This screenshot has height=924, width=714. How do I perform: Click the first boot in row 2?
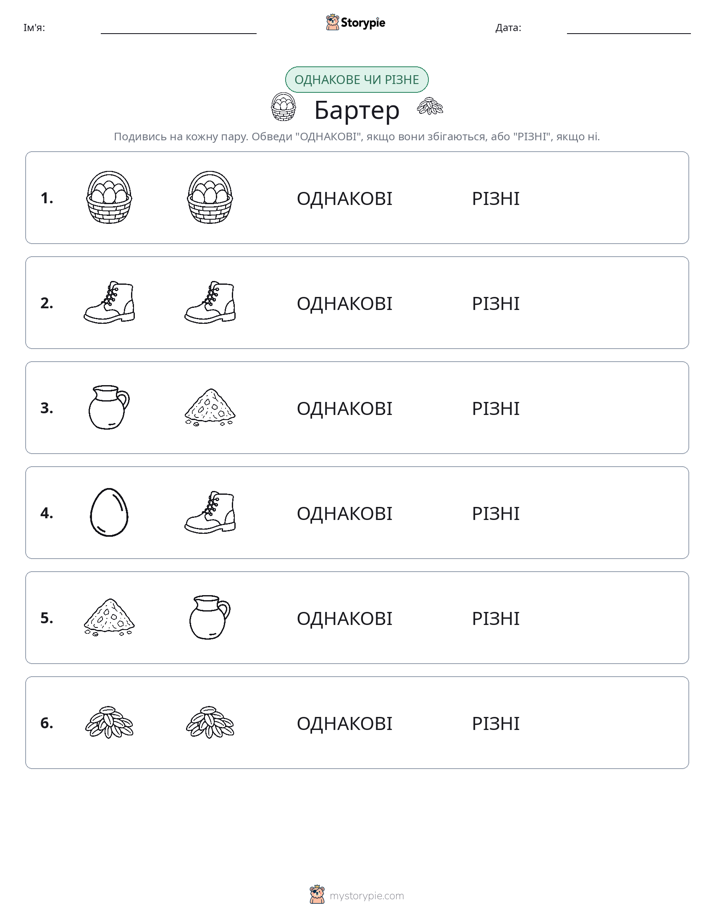tap(109, 302)
